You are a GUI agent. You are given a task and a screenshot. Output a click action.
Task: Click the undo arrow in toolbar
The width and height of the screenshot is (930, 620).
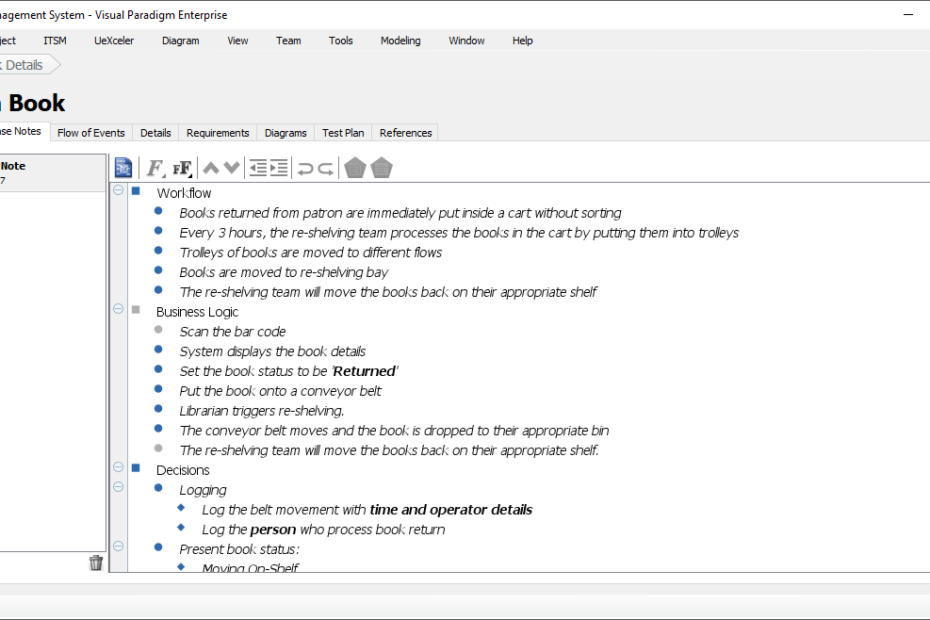tap(305, 168)
